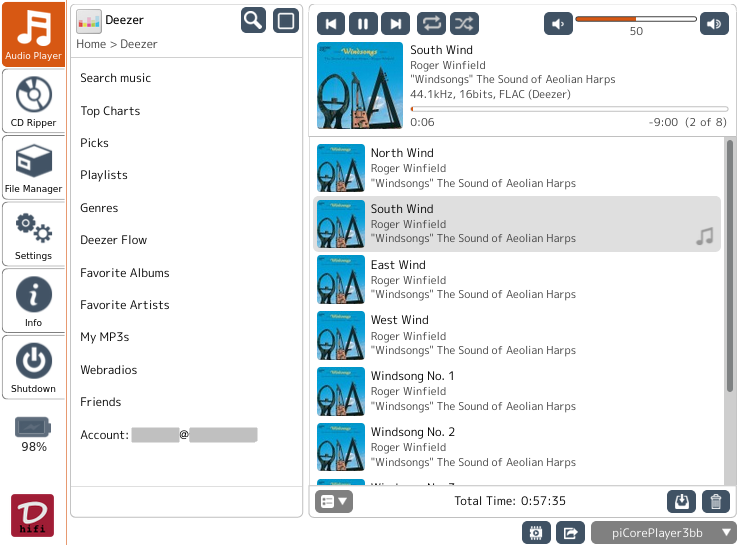This screenshot has width=737, height=545.
Task: Click the D hifi logo
Action: point(32,515)
